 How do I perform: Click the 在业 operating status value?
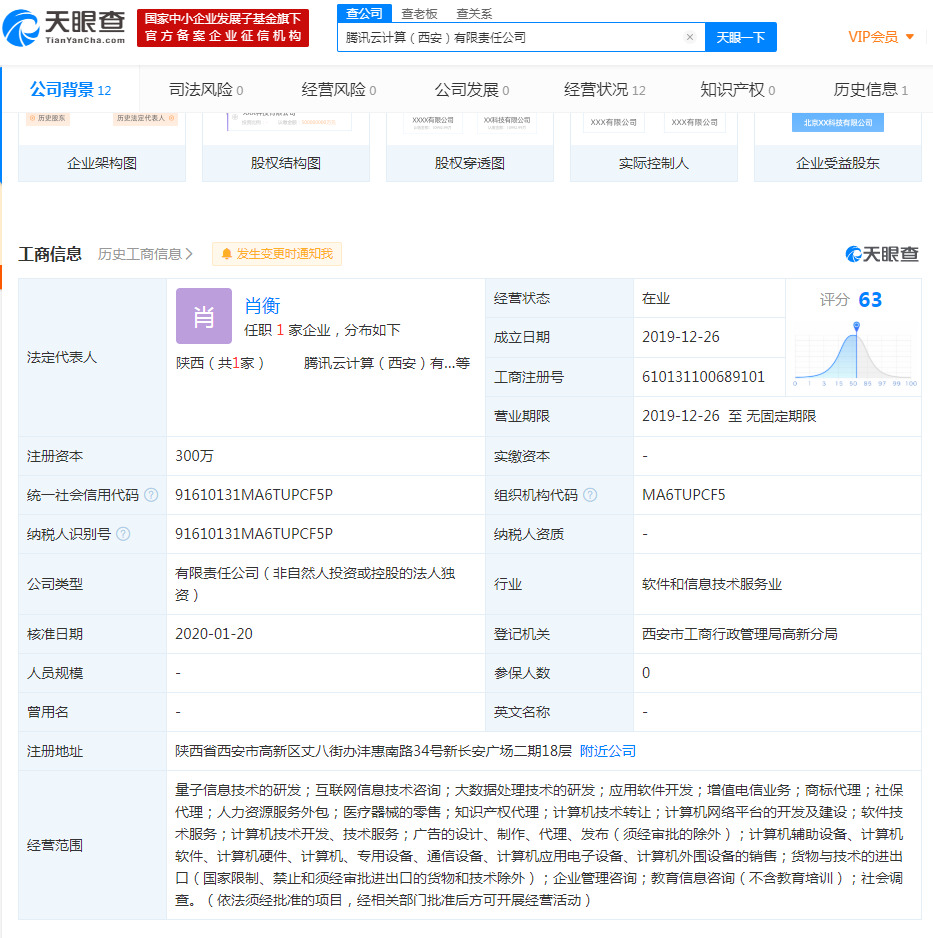(655, 298)
